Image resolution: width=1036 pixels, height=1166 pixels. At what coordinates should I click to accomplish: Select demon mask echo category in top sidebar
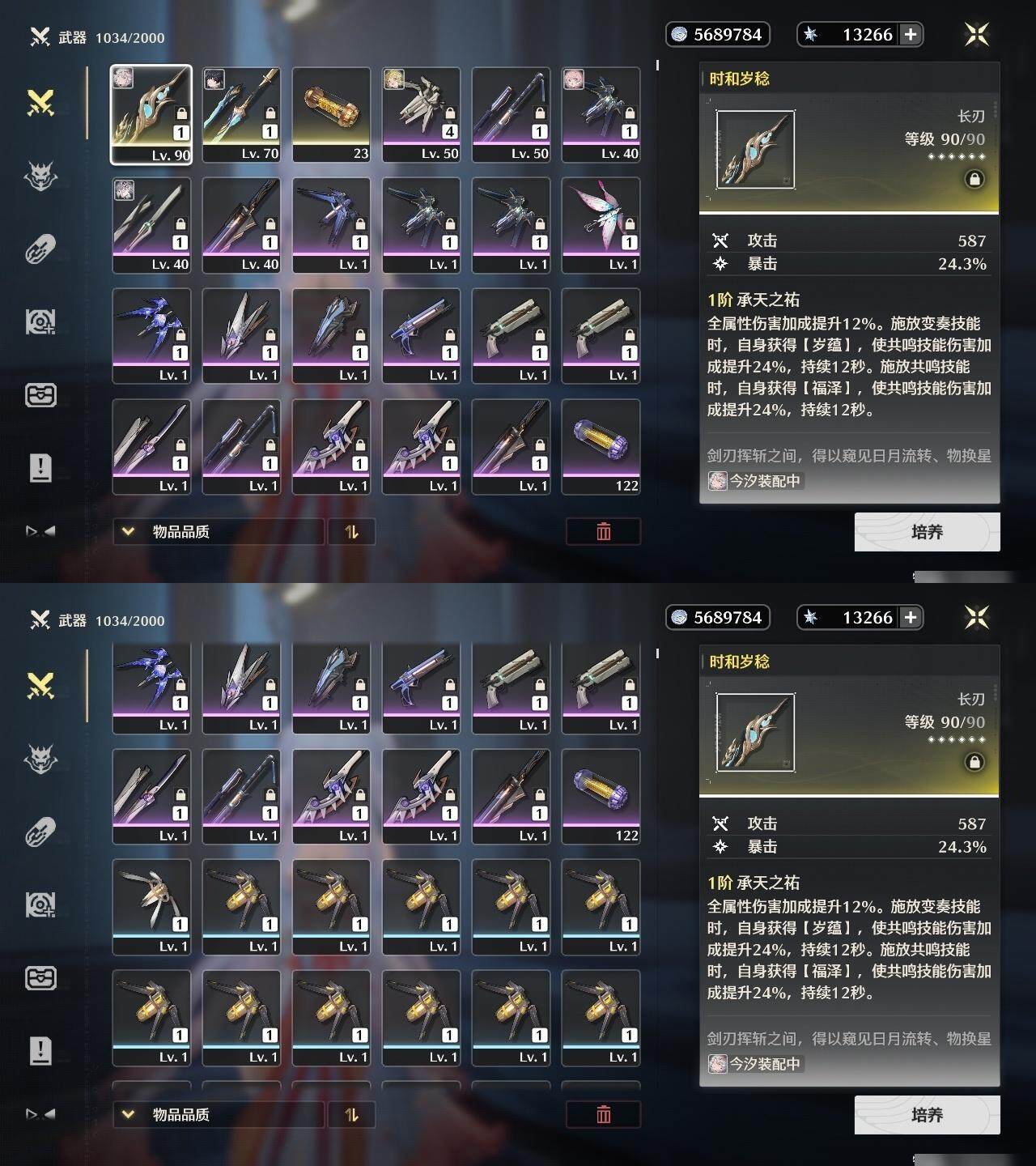coord(40,176)
